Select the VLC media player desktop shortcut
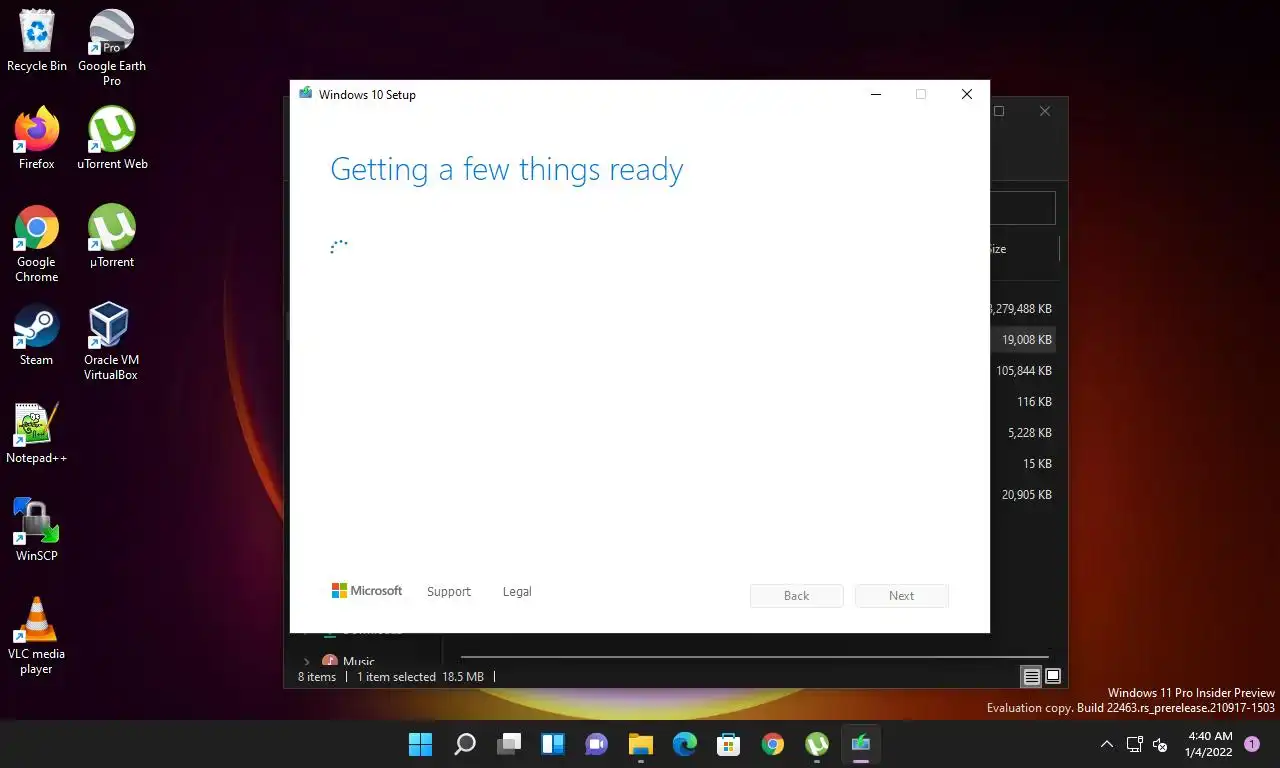The image size is (1280, 768). [37, 636]
